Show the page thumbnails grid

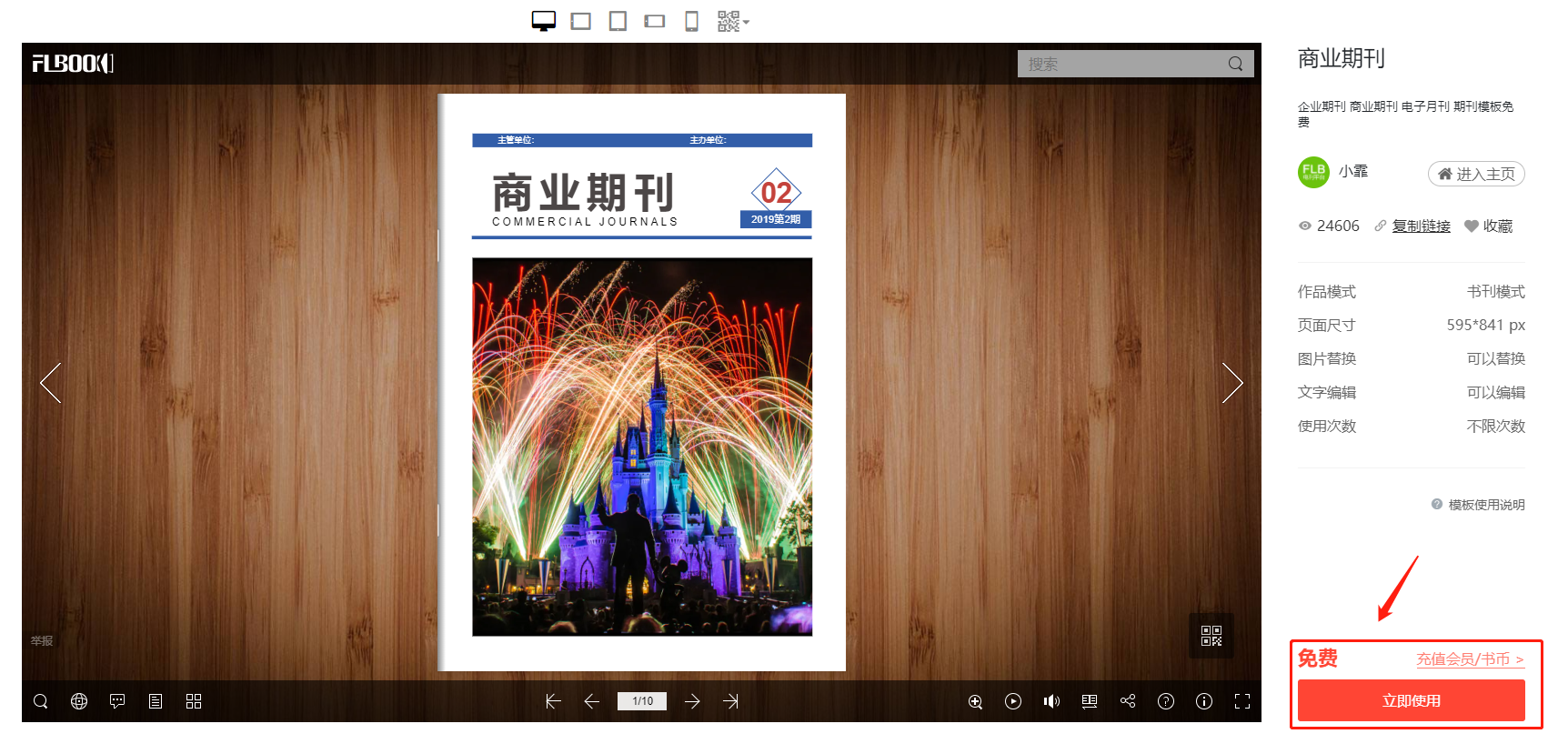coord(194,701)
